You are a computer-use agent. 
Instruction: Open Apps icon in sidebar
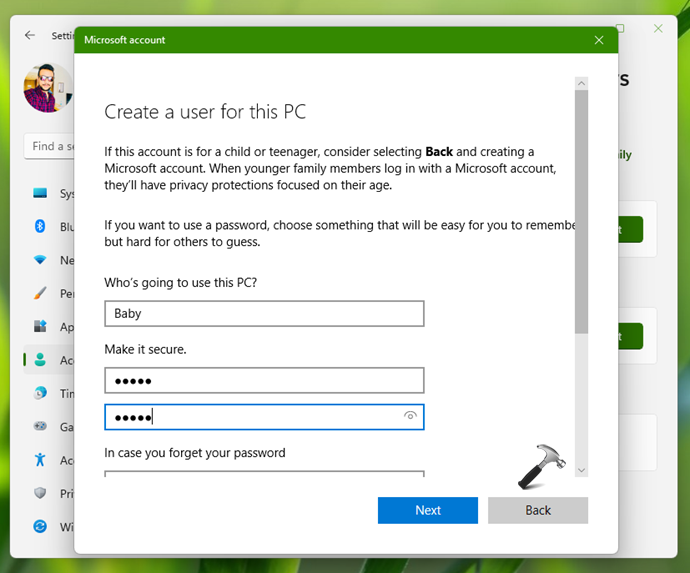point(40,326)
